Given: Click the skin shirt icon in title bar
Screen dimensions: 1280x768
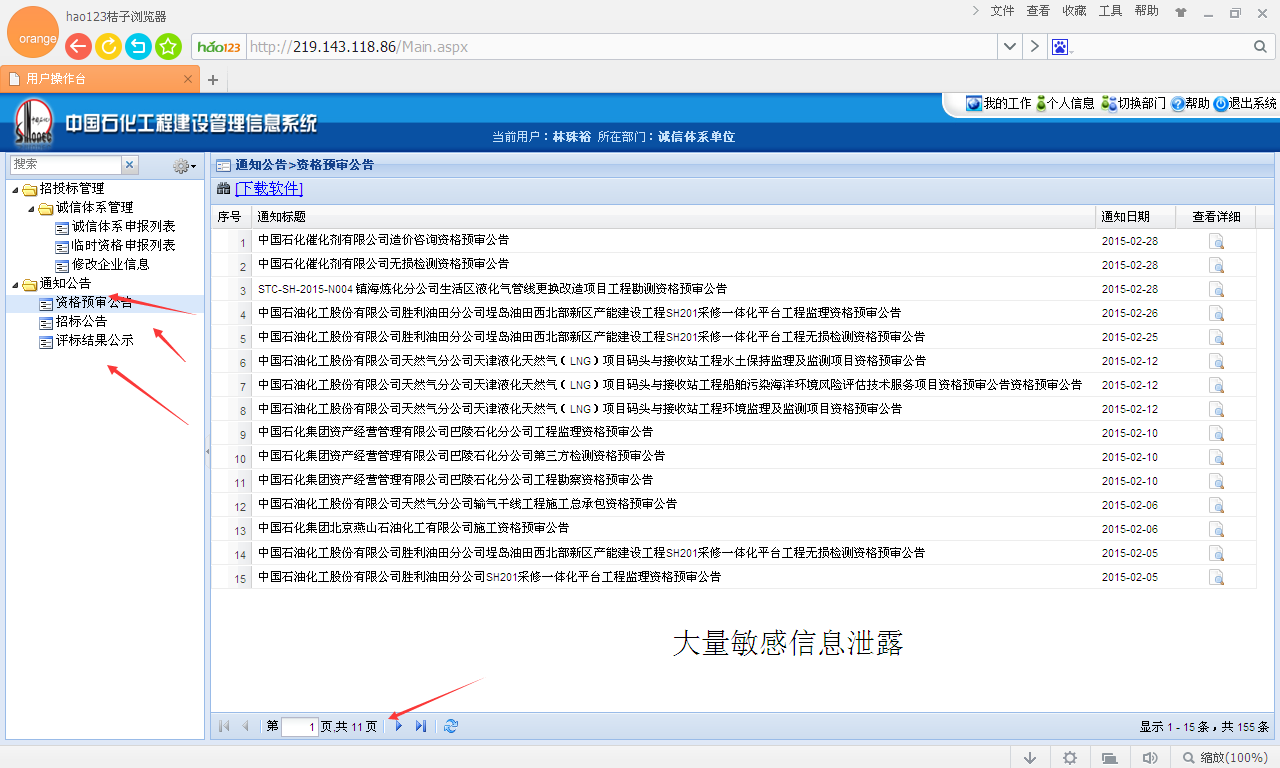Looking at the screenshot, I should [x=1181, y=13].
